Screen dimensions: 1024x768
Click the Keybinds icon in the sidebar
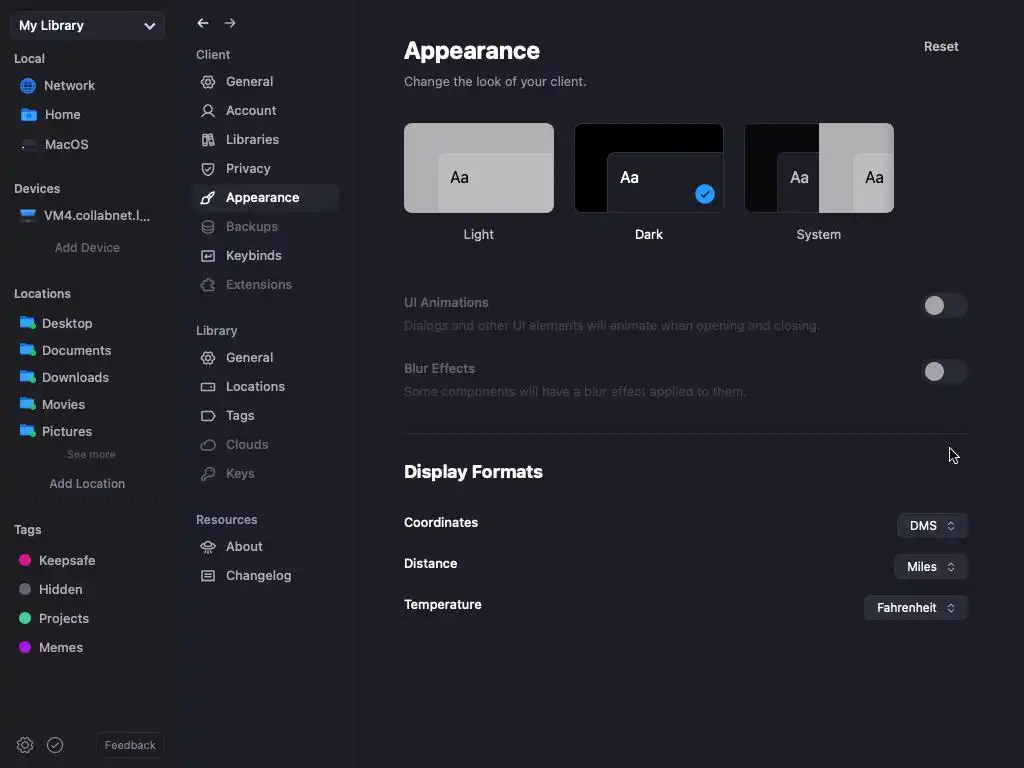(208, 256)
